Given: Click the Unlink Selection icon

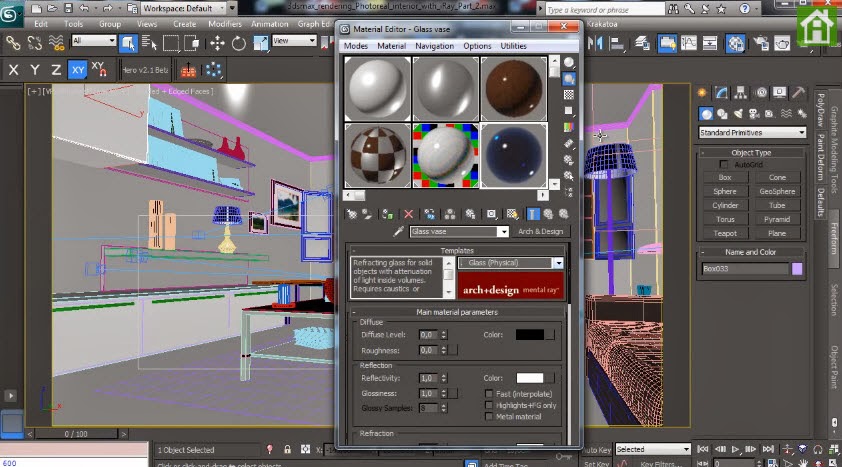Looking at the screenshot, I should (x=34, y=43).
